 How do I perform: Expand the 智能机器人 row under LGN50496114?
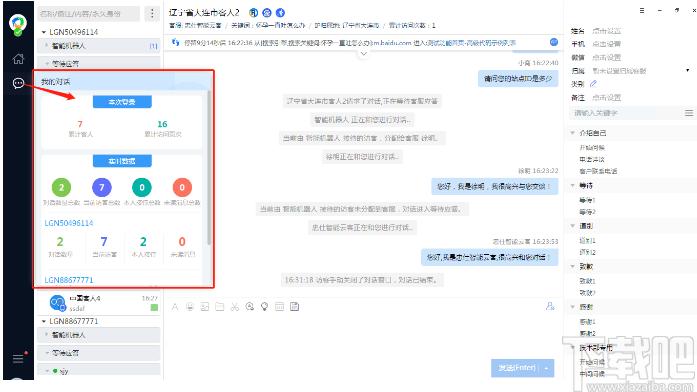(x=100, y=46)
